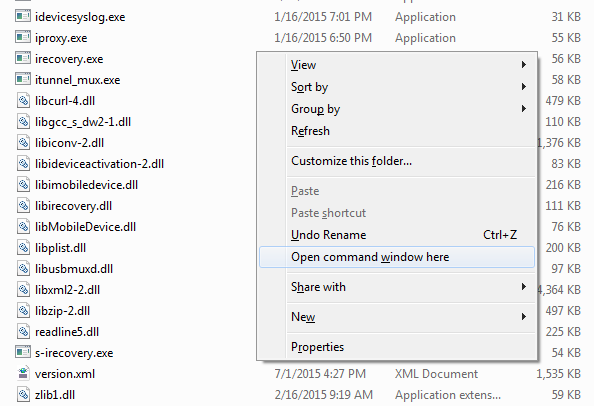The height and width of the screenshot is (406, 594).
Task: Expand the Group by submenu arrow
Action: point(524,109)
